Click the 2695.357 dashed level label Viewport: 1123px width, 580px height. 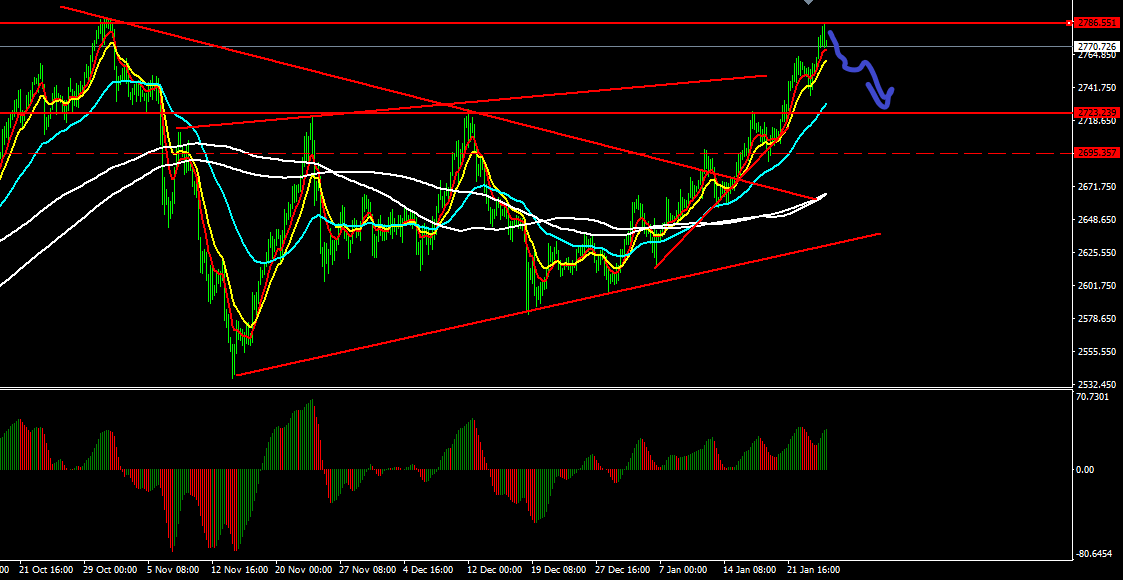click(x=1098, y=153)
